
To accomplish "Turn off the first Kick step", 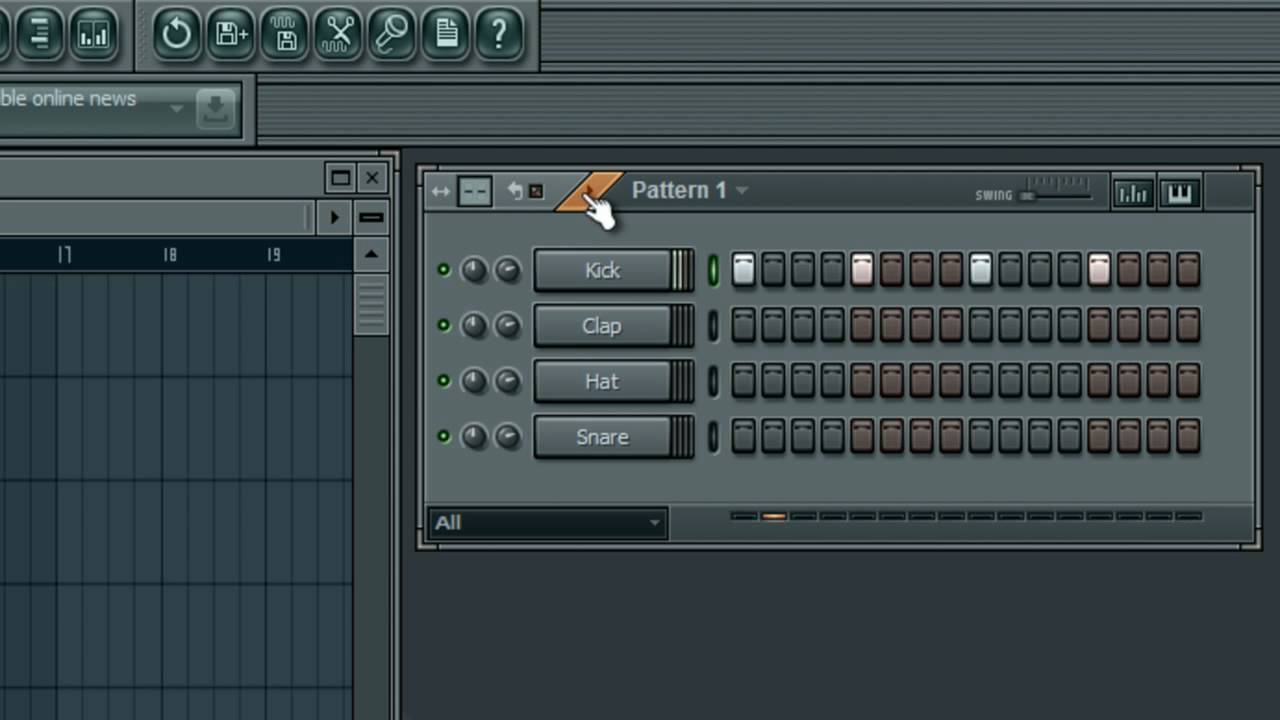I will pos(743,270).
